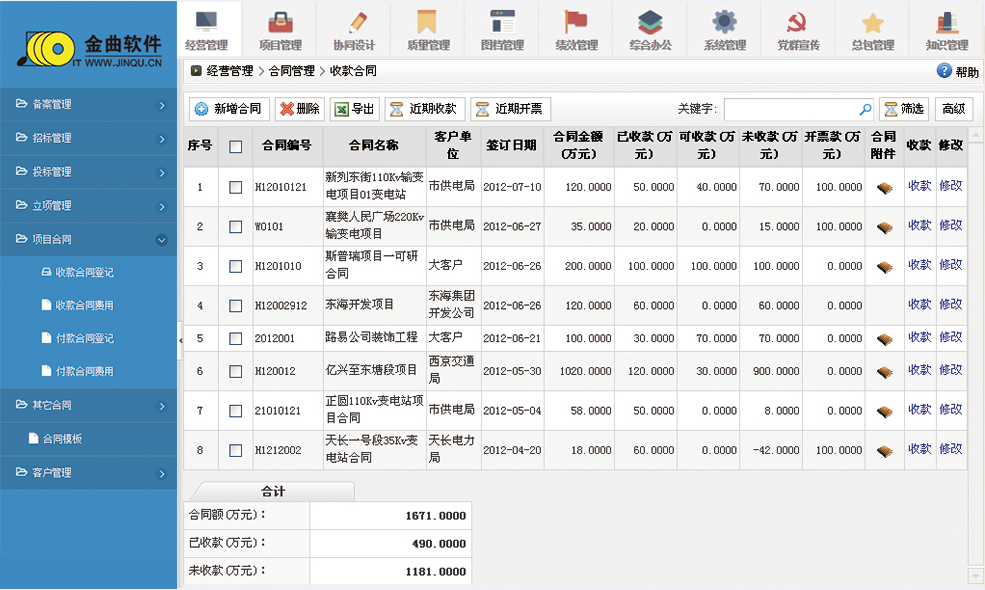Expand the 备案管理 sidebar section
985x590 pixels.
(x=90, y=104)
